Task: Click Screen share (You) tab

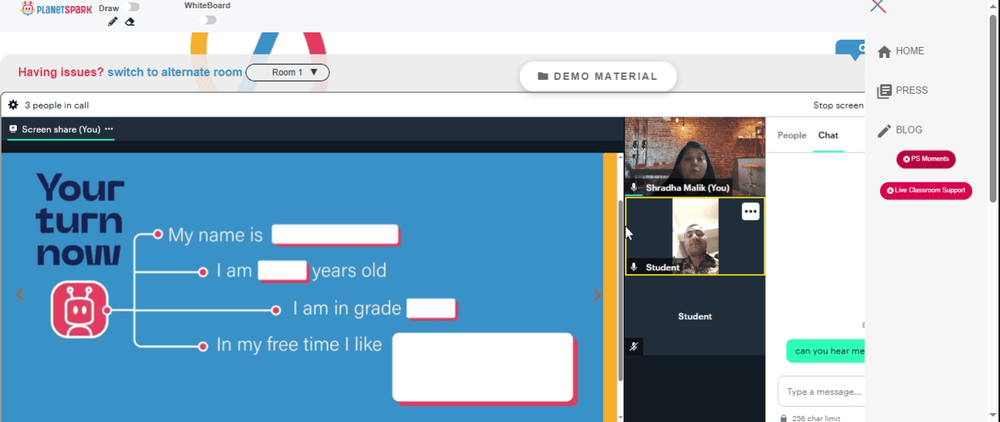Action: tap(61, 129)
